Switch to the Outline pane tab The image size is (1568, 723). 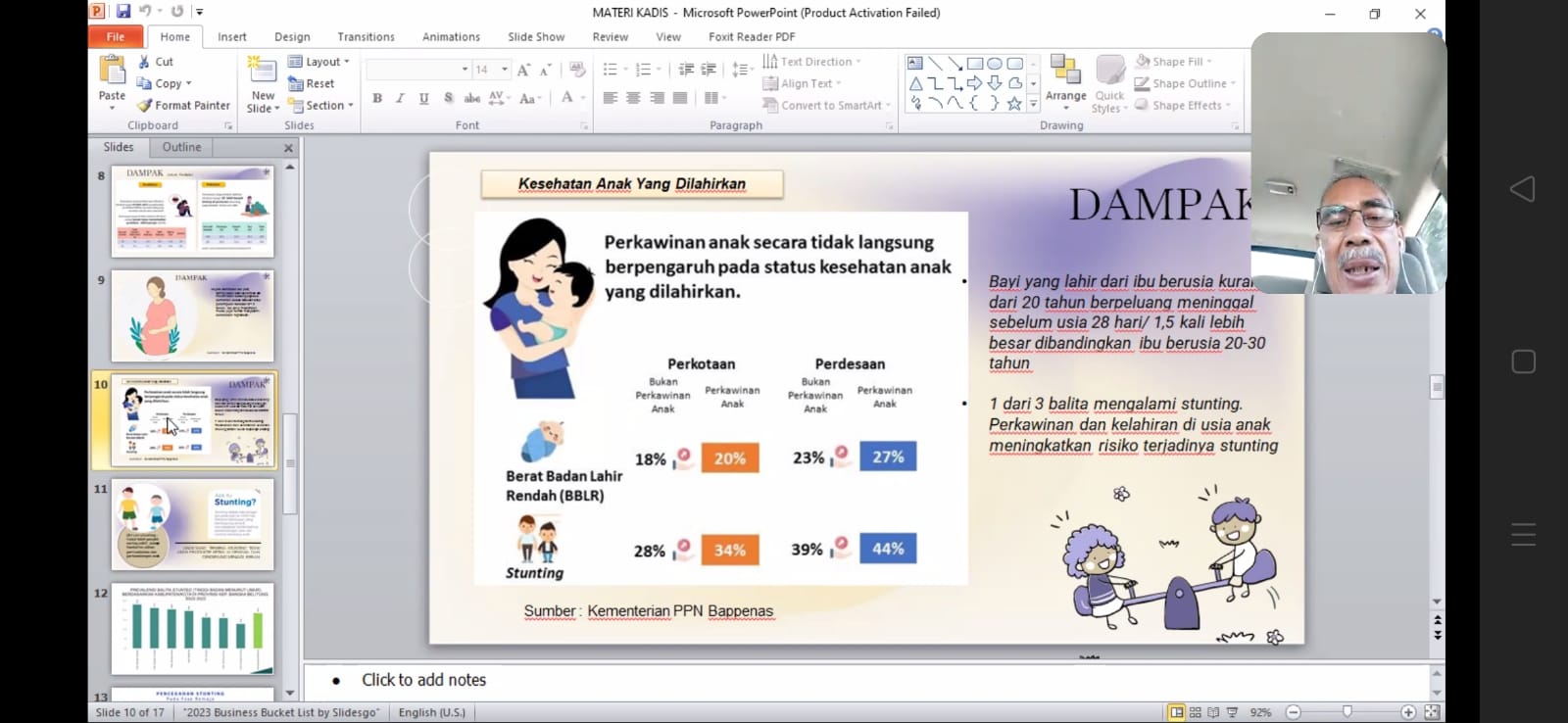(x=181, y=147)
